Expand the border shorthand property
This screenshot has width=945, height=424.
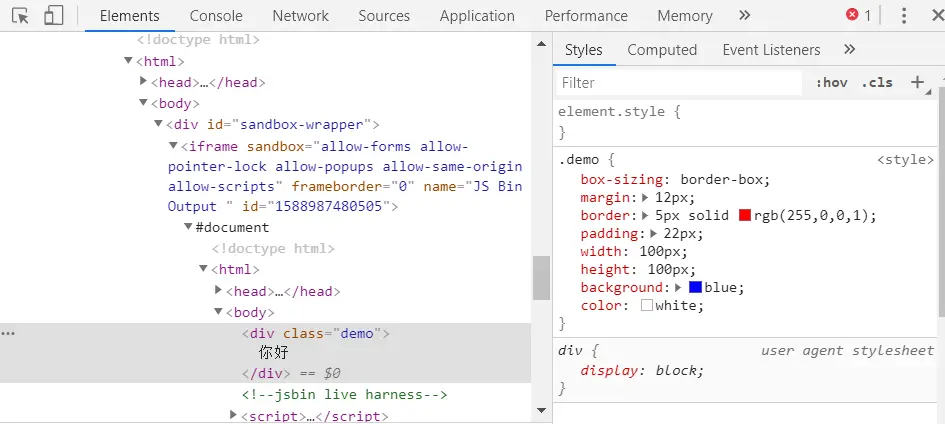[645, 215]
